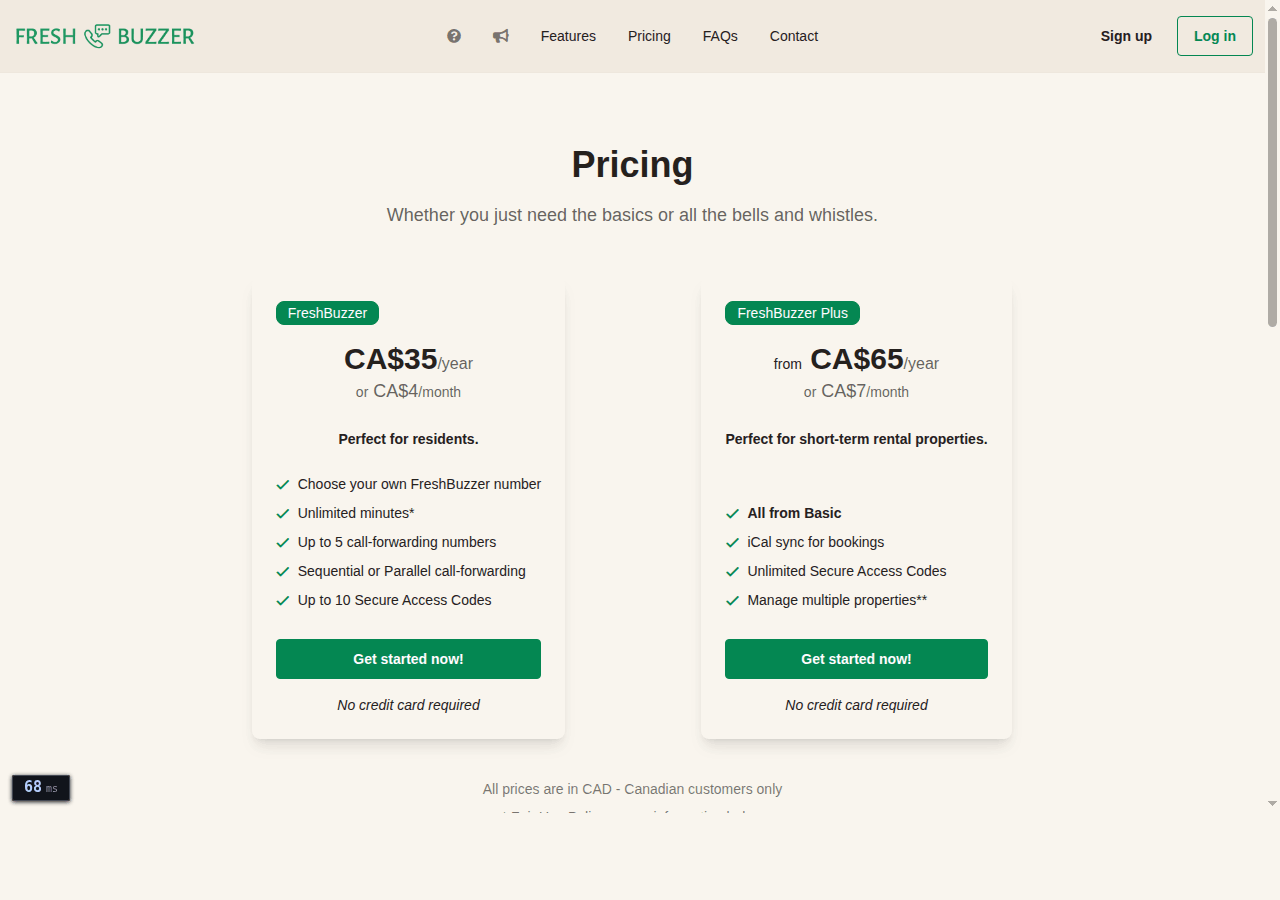Image resolution: width=1280 pixels, height=900 pixels.
Task: Click the megaphone announcements icon
Action: 501,36
